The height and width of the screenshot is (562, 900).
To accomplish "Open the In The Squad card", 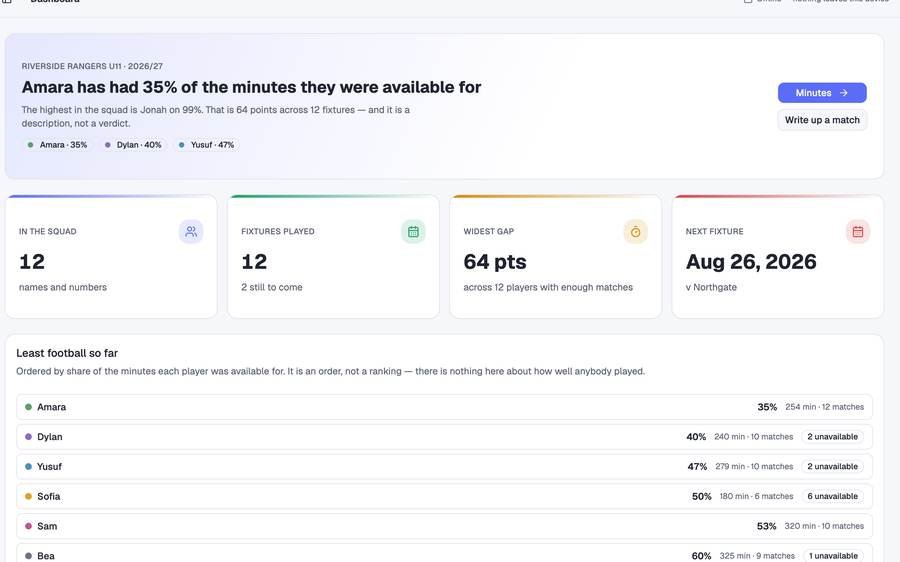I will click(111, 257).
